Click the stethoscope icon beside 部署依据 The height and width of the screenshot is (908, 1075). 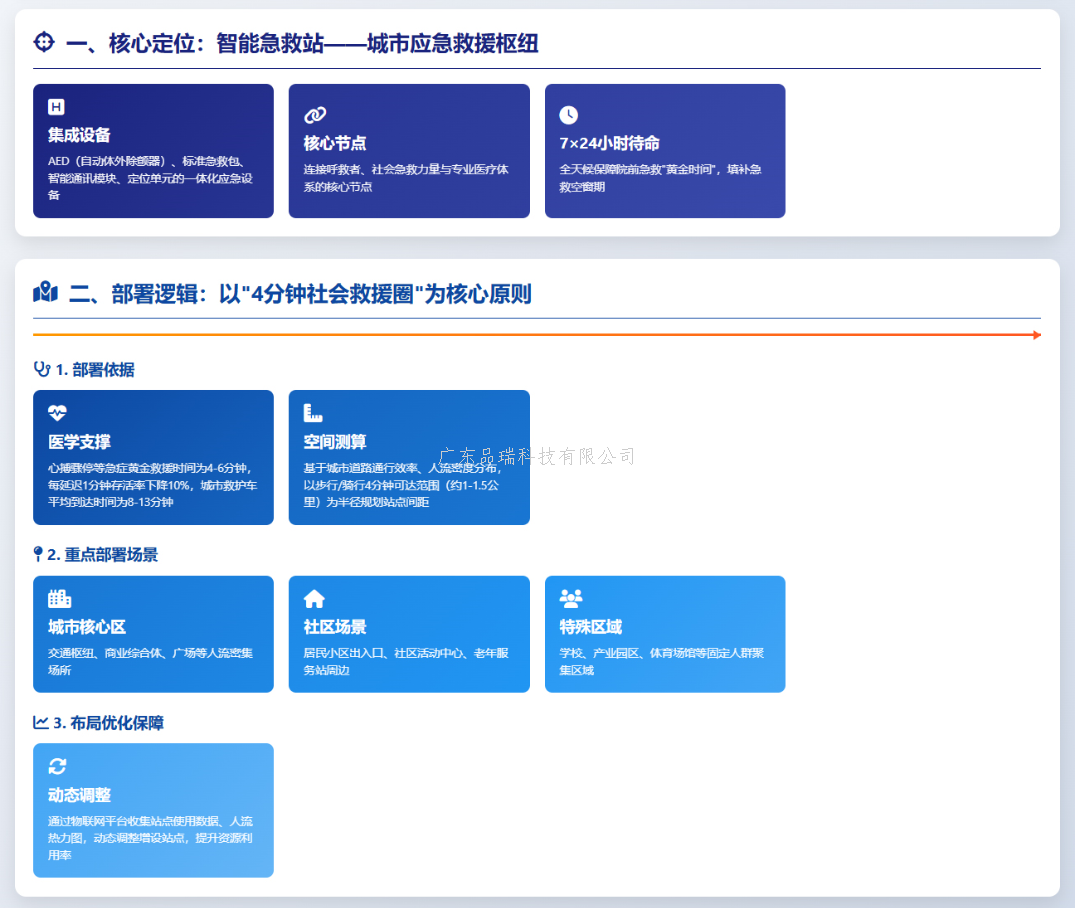pyautogui.click(x=41, y=369)
